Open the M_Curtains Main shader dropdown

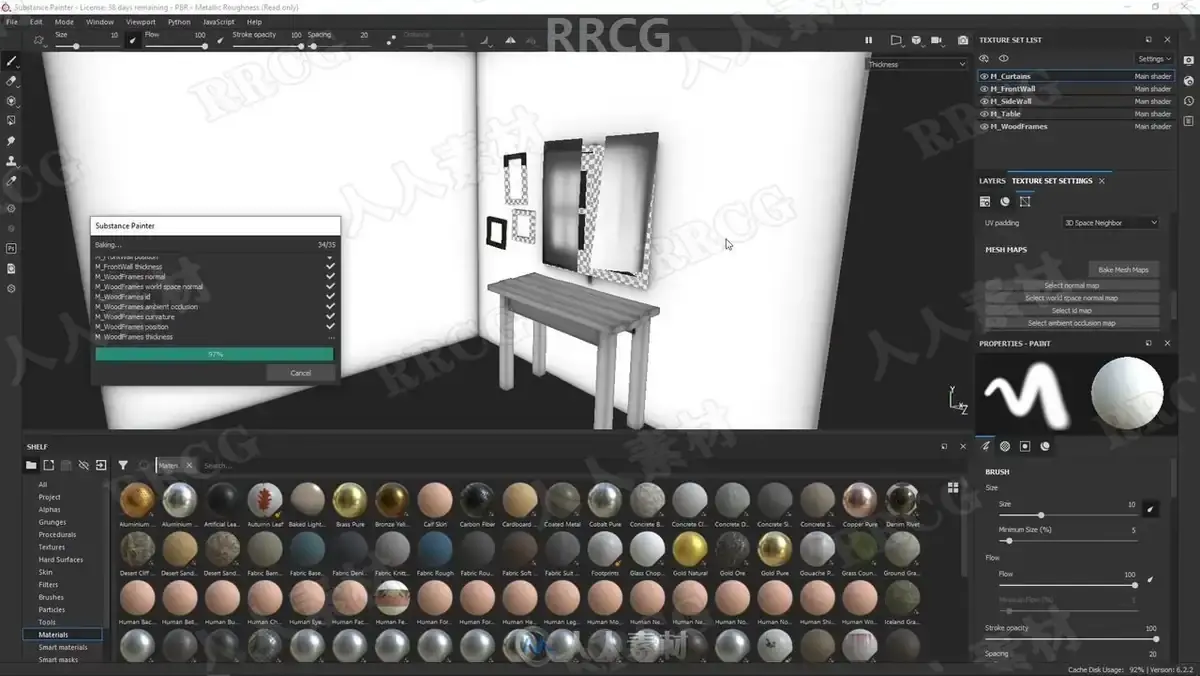1152,76
